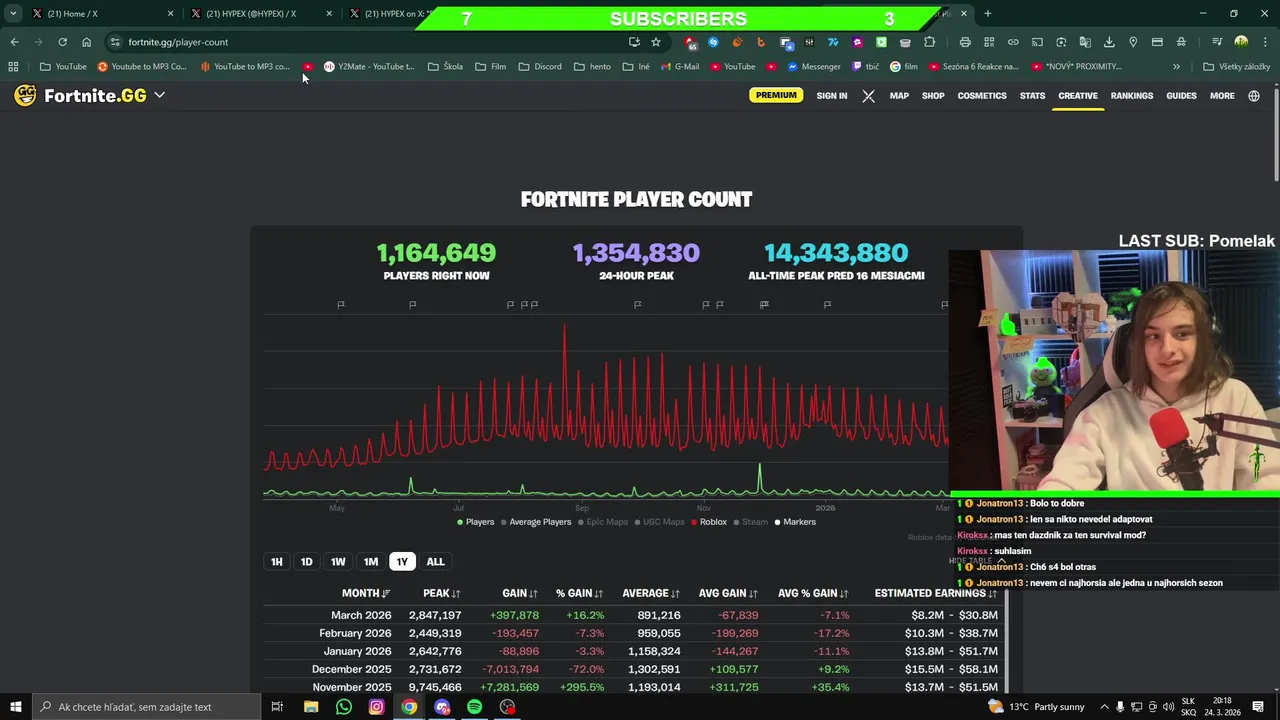The height and width of the screenshot is (720, 1280).
Task: Open the Všetky záložky bookmarks folder
Action: [1237, 67]
